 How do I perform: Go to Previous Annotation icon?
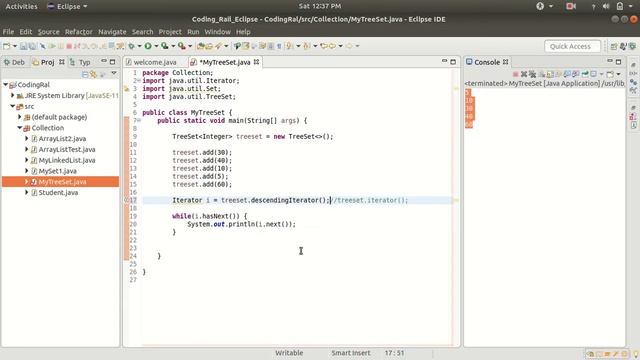pos(306,46)
